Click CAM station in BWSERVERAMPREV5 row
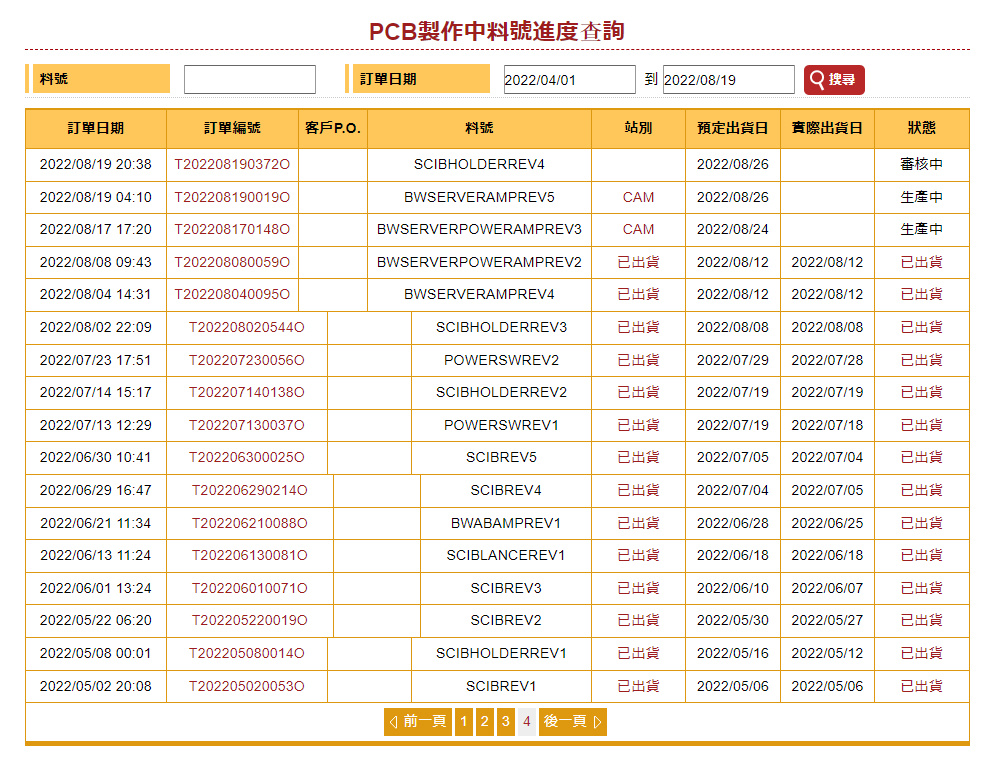This screenshot has height=761, width=989. tap(638, 197)
